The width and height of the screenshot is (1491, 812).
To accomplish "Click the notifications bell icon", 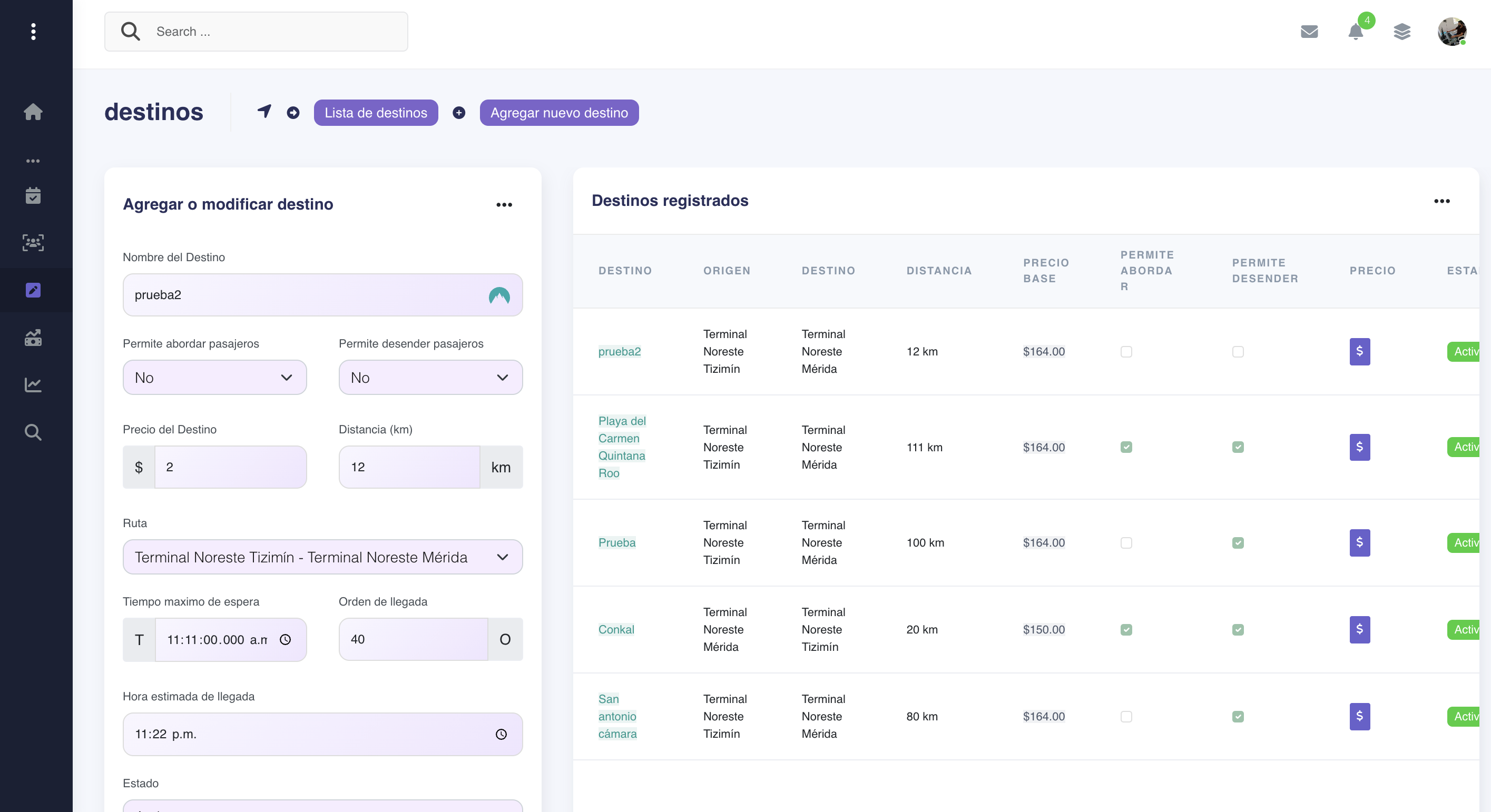I will pyautogui.click(x=1355, y=32).
